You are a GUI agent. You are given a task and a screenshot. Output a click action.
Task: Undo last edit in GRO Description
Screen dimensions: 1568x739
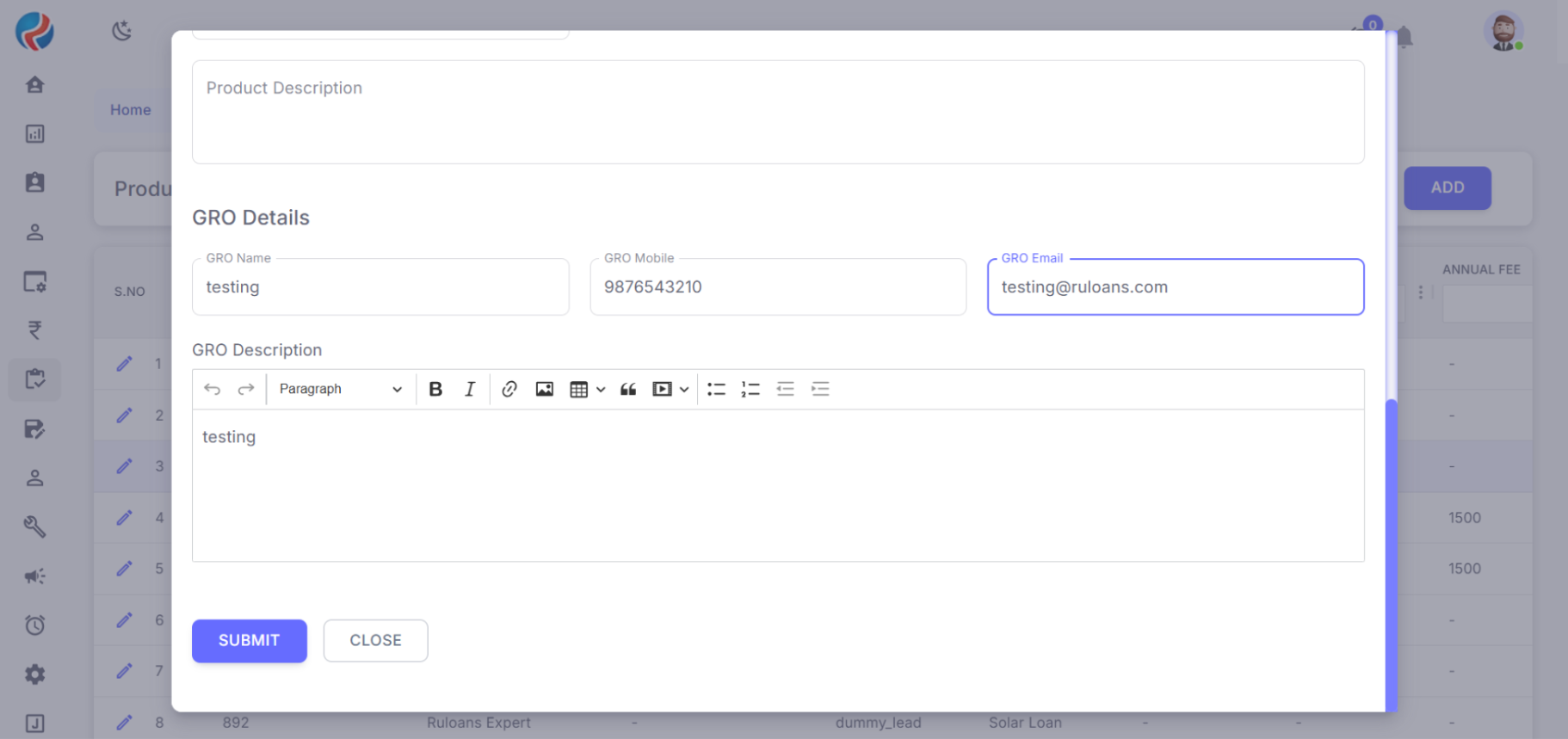coord(212,389)
